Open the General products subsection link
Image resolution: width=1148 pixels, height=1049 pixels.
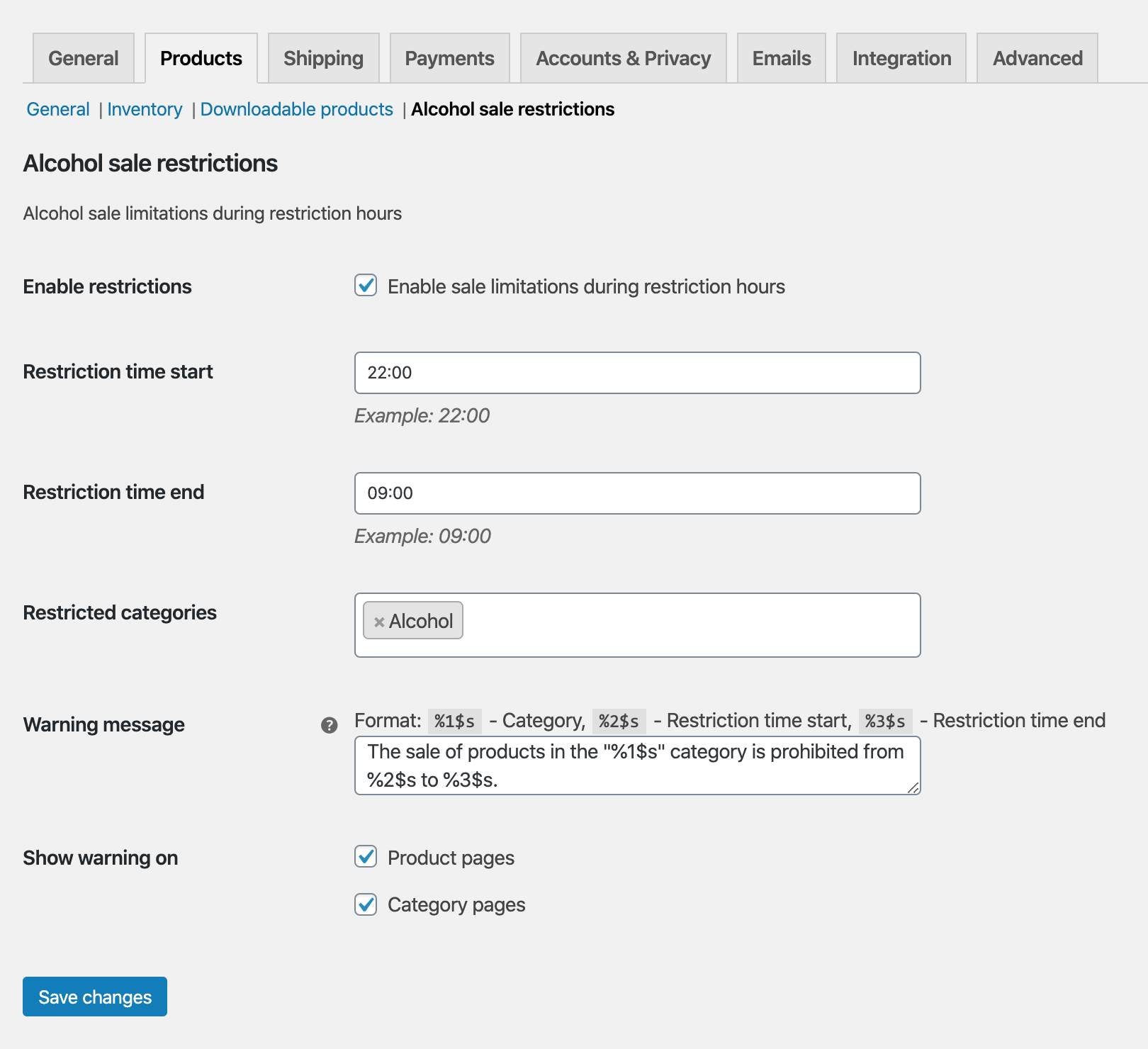pos(58,109)
